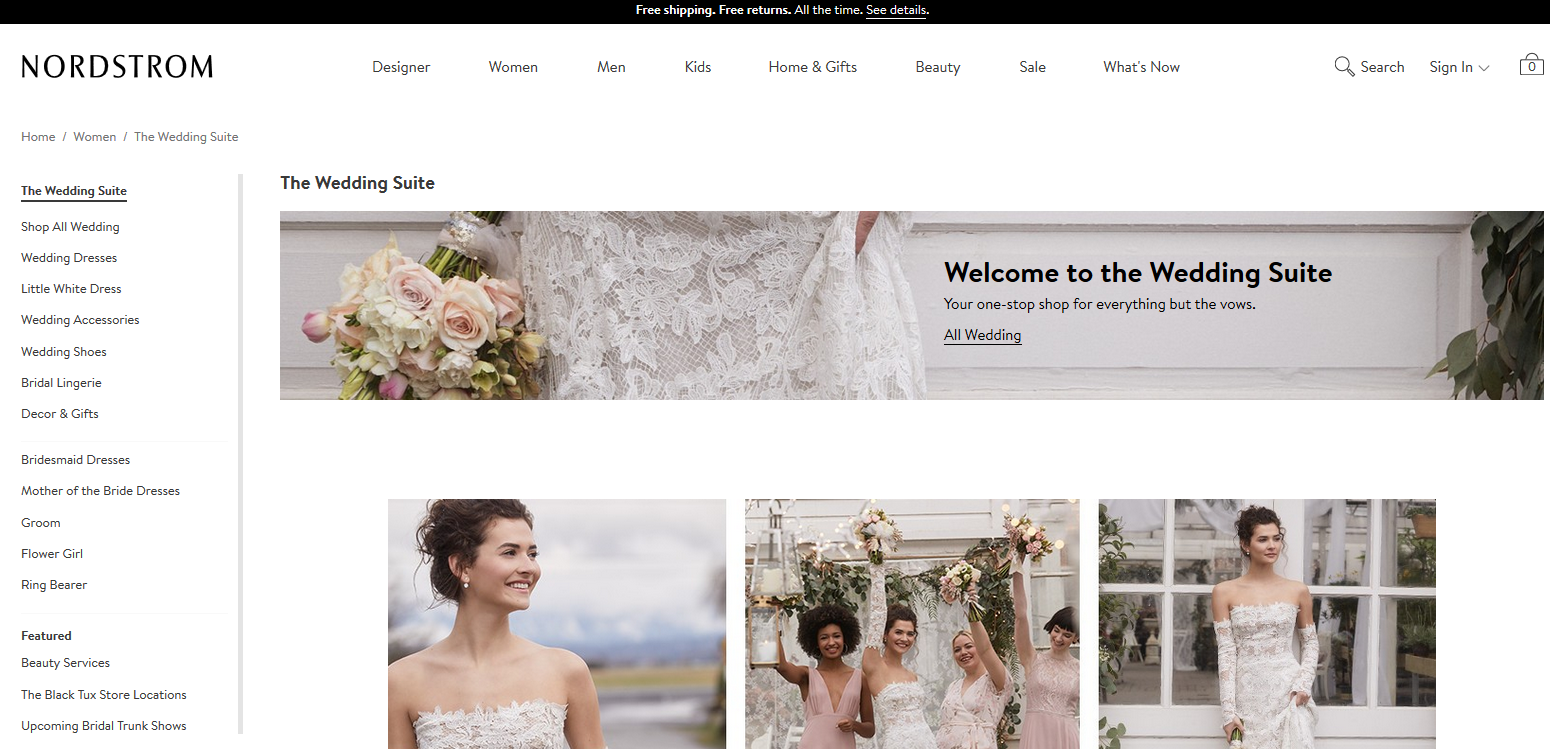The width and height of the screenshot is (1550, 749).
Task: View the shopping bag icon showing 0 items
Action: [x=1531, y=64]
